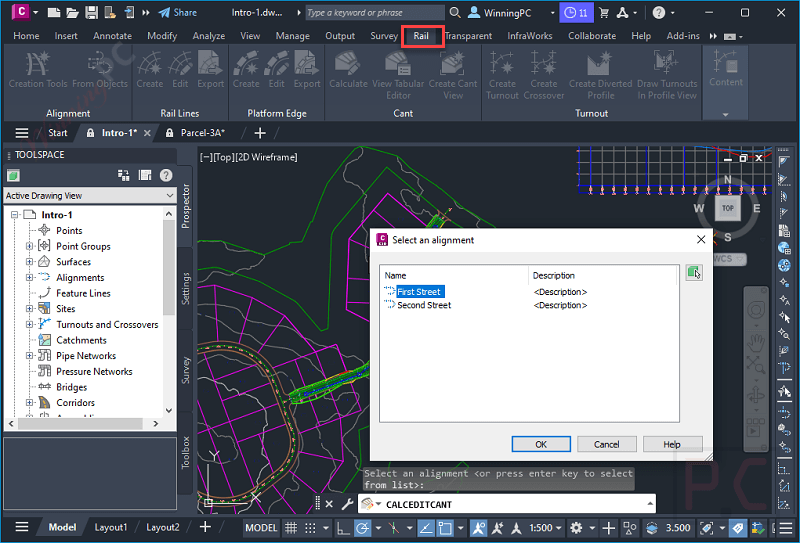
Task: Expand the Alignments tree node
Action: pyautogui.click(x=29, y=278)
